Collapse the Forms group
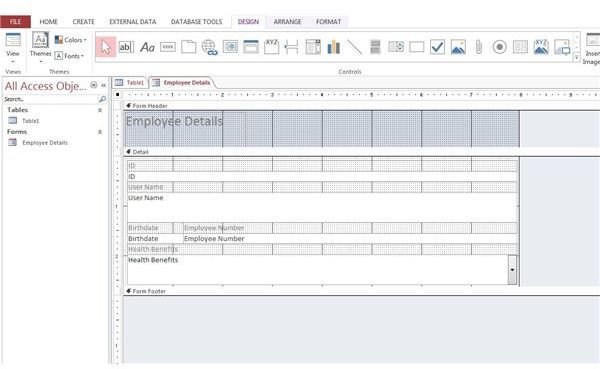This screenshot has height=369, width=600. tap(100, 132)
